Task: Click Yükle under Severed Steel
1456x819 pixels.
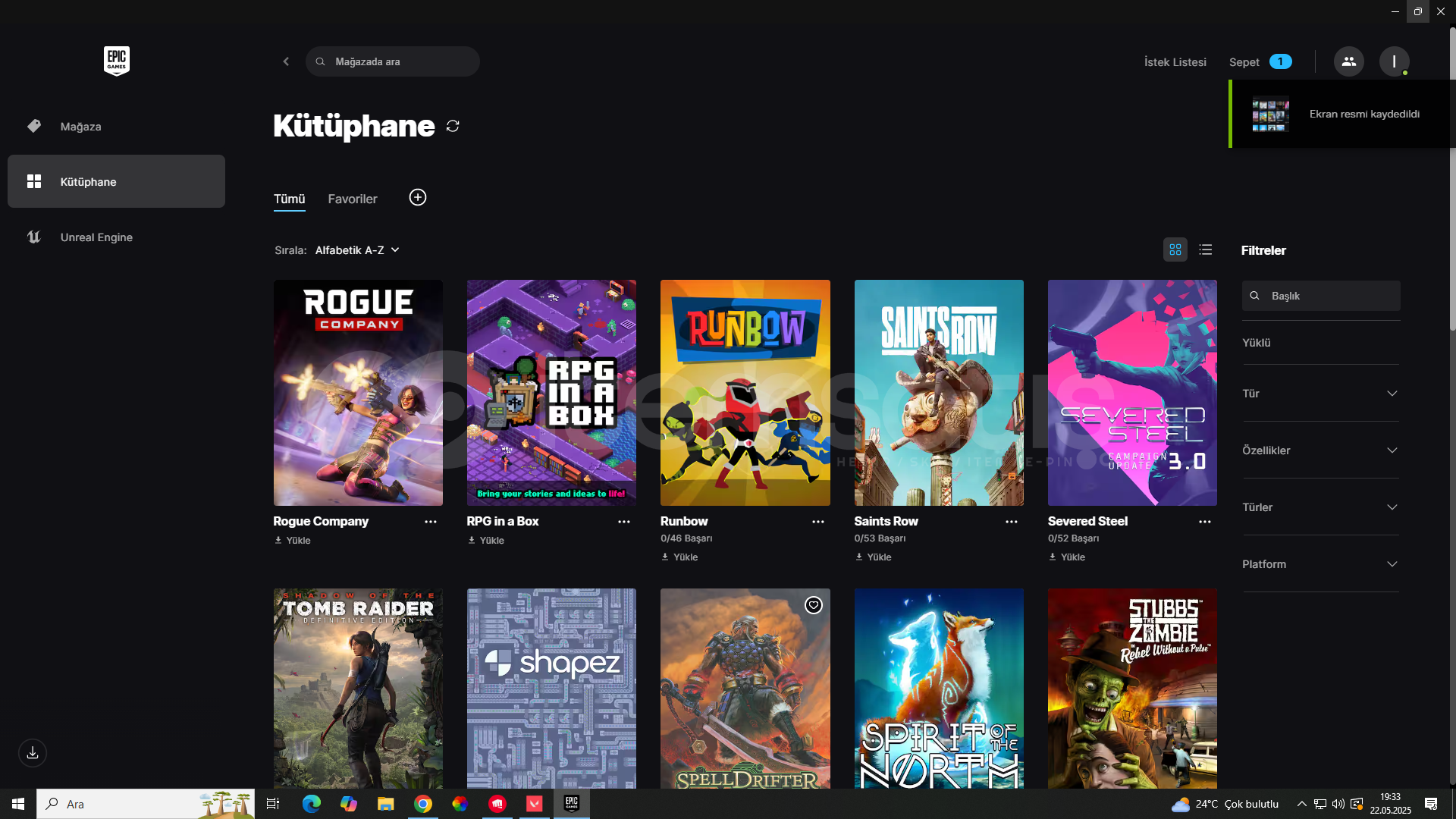Action: point(1067,557)
